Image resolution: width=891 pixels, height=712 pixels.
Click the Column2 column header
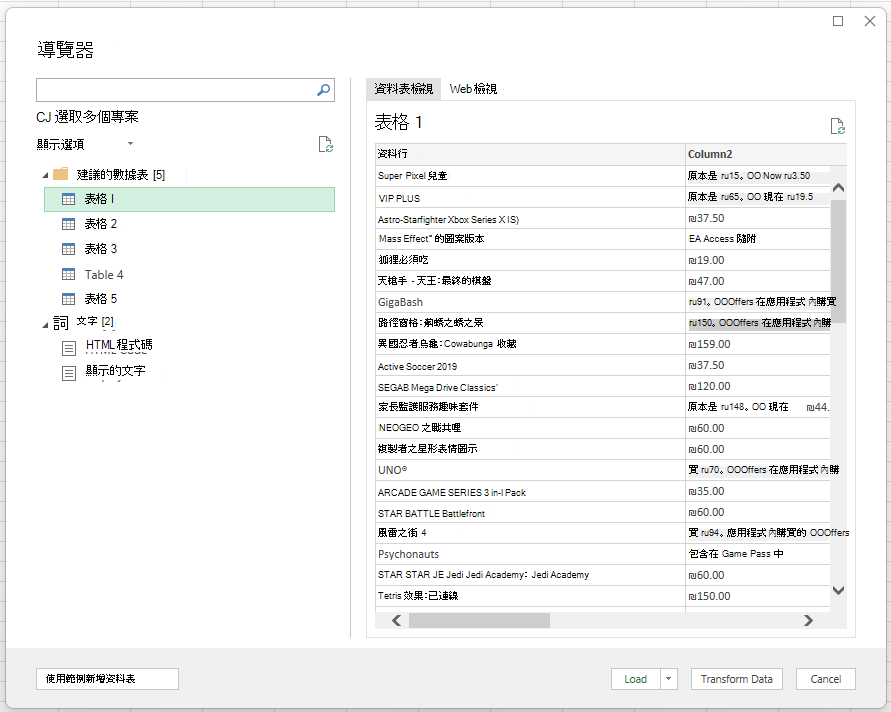766,154
